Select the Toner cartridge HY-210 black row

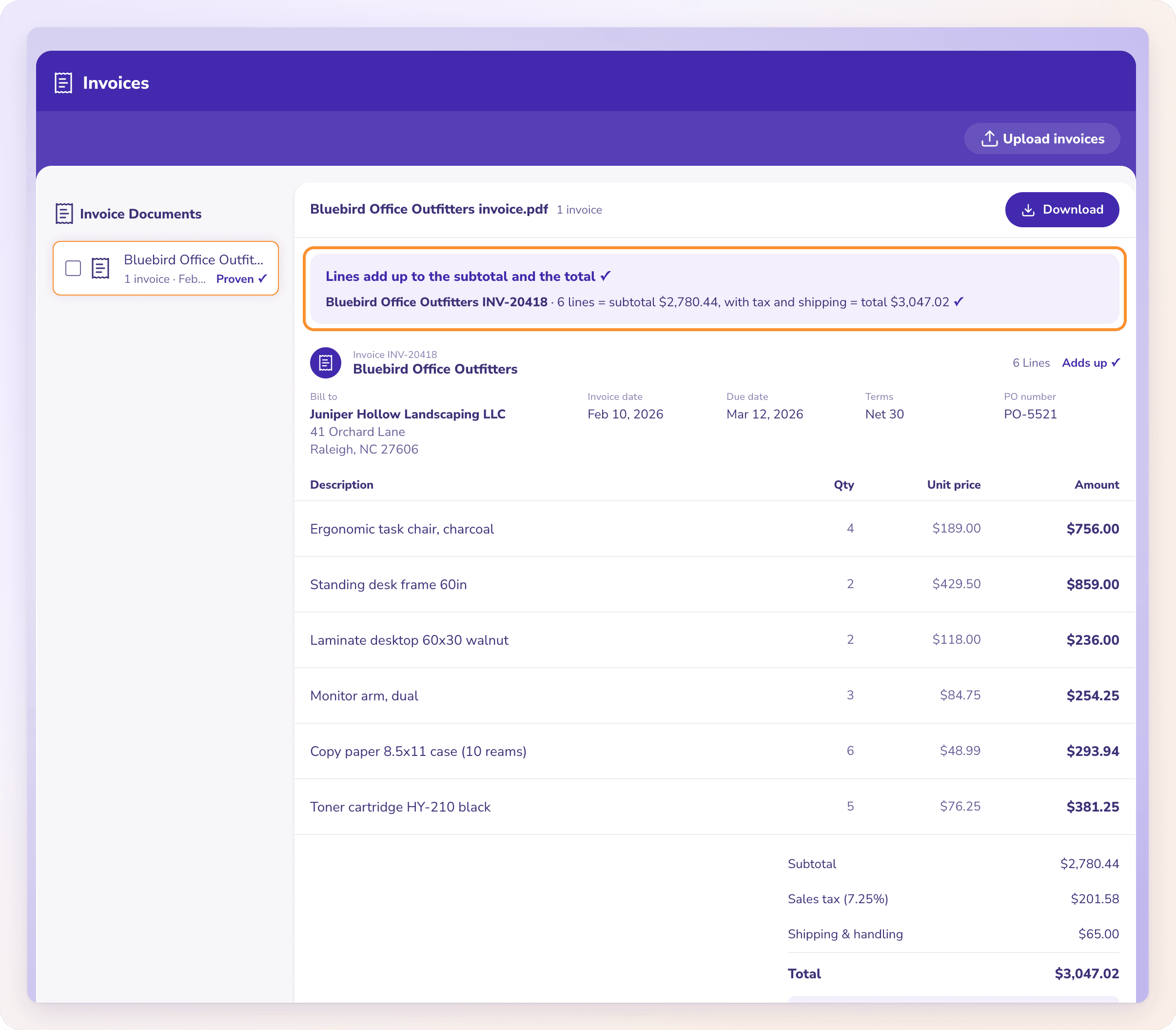pos(715,807)
